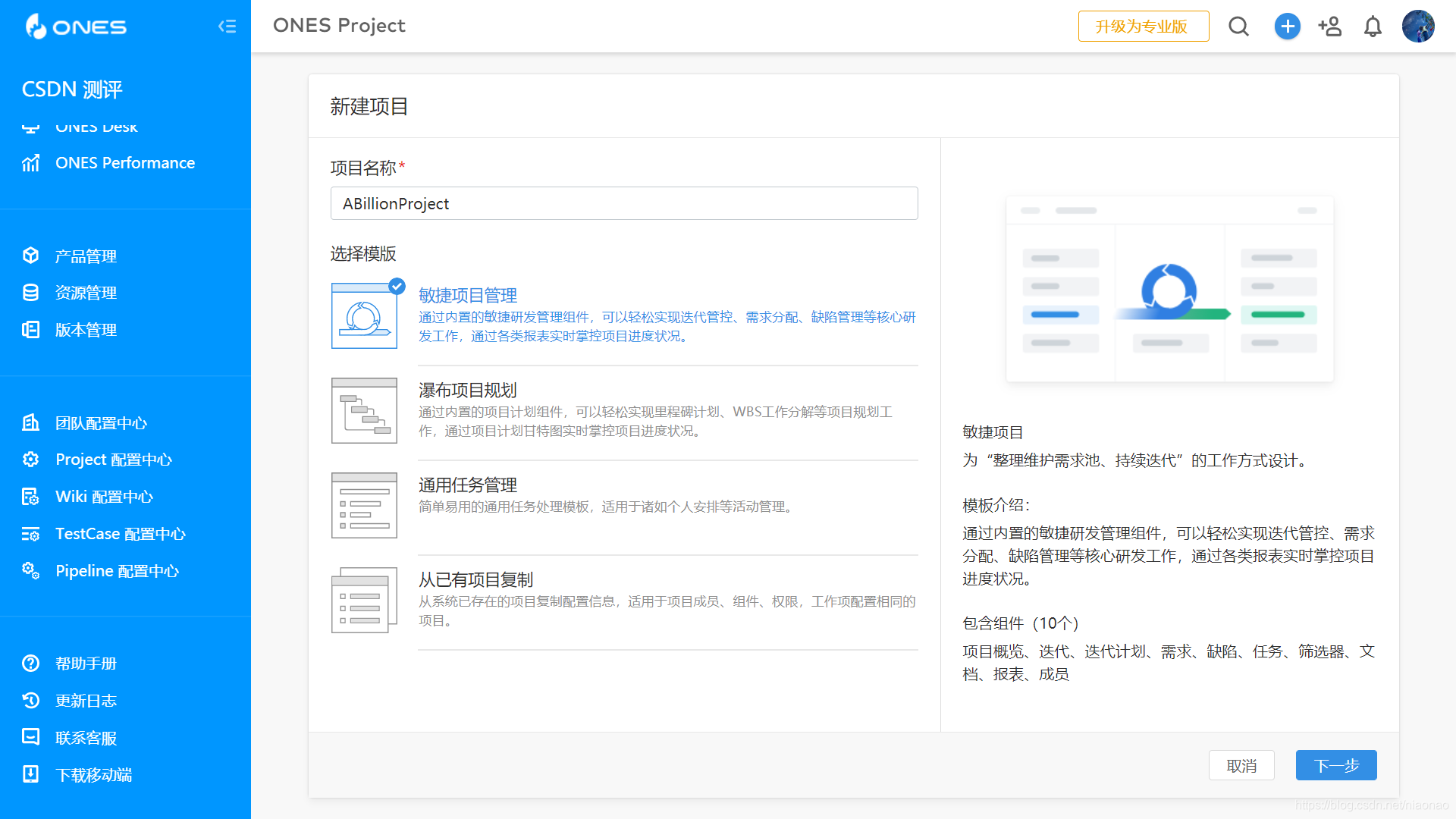Open the notifications bell

(x=1373, y=27)
